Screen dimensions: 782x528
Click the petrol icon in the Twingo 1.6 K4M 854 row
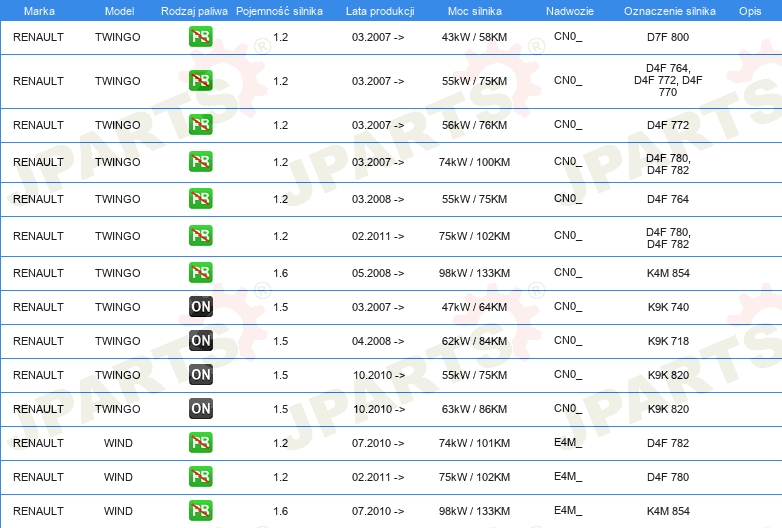[200, 273]
